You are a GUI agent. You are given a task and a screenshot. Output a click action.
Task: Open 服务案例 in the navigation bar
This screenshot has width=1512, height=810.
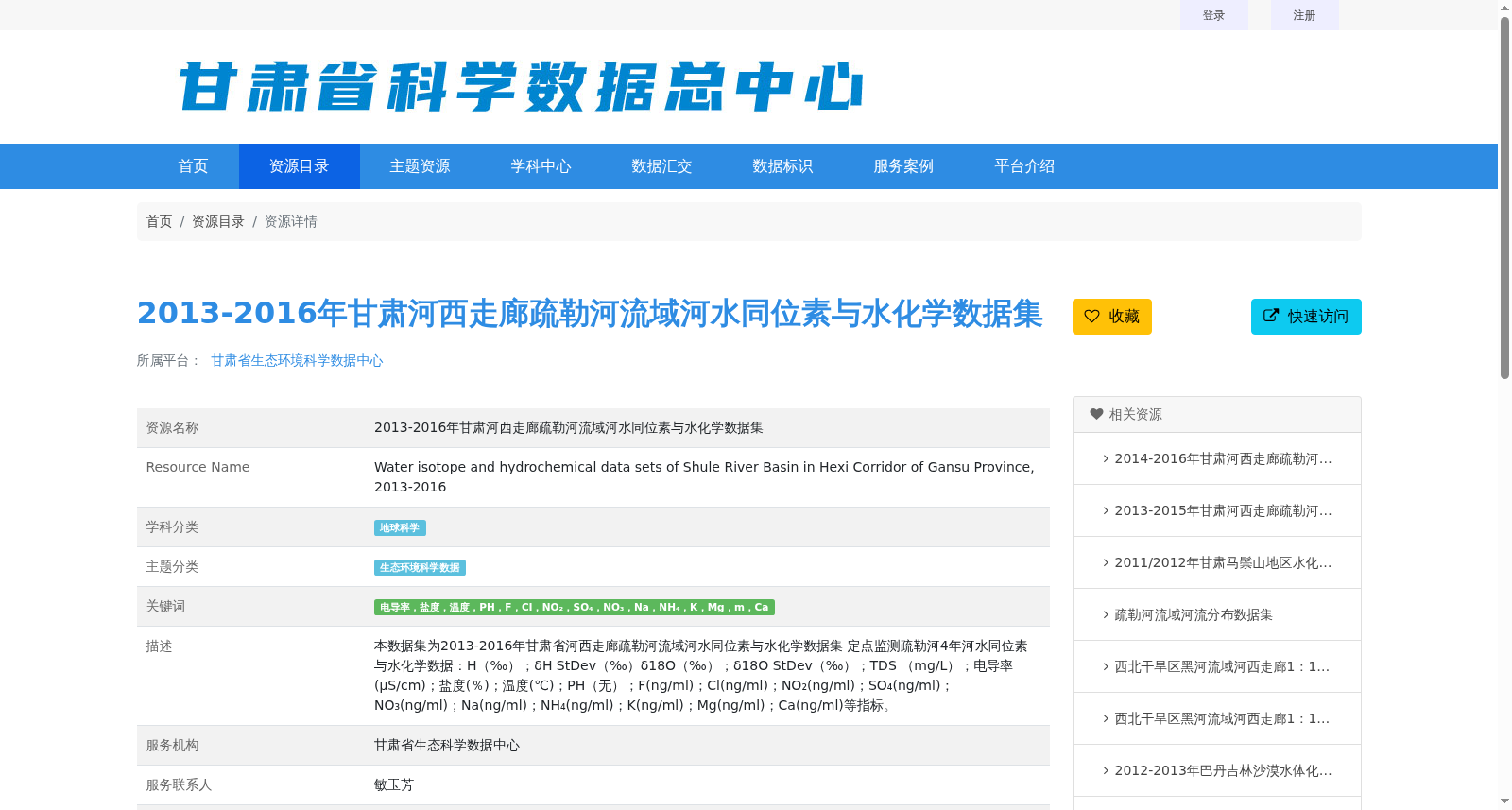click(x=903, y=166)
